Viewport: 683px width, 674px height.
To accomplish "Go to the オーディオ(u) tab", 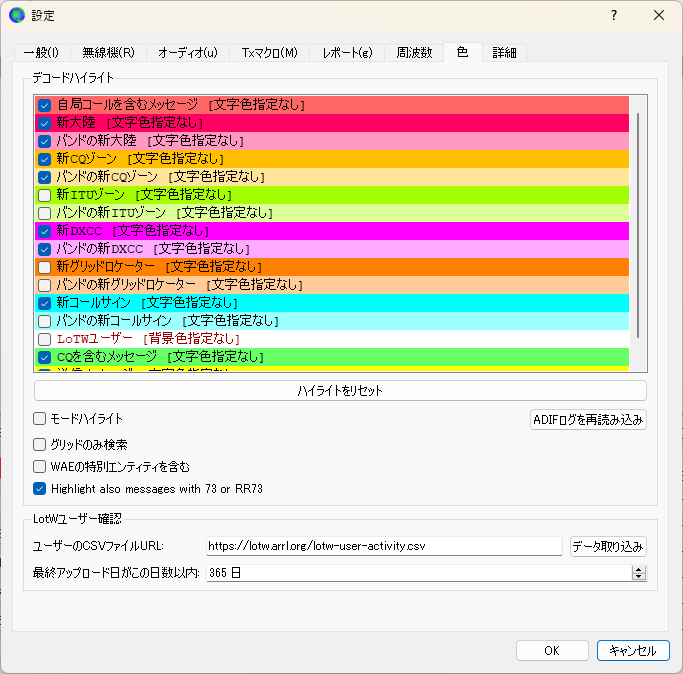I will pyautogui.click(x=187, y=53).
